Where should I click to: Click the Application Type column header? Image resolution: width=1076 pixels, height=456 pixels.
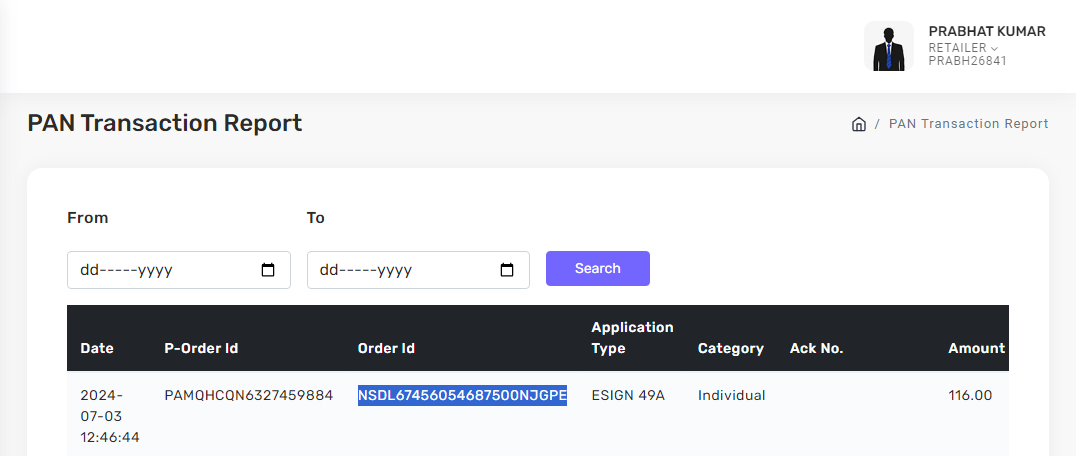click(632, 338)
